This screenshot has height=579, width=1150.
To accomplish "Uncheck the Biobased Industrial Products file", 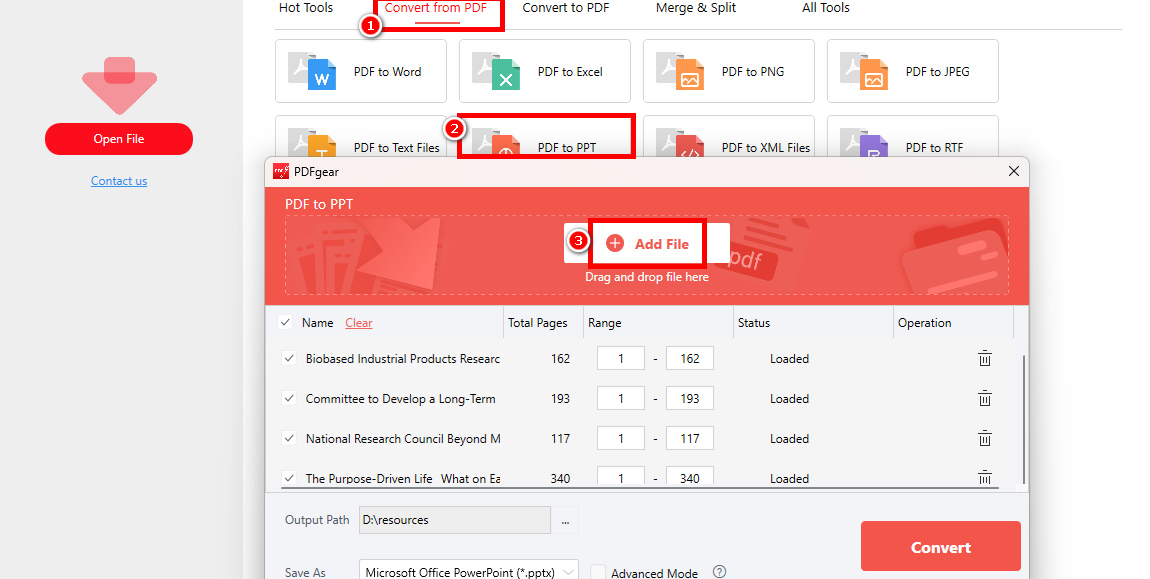I will coord(289,359).
